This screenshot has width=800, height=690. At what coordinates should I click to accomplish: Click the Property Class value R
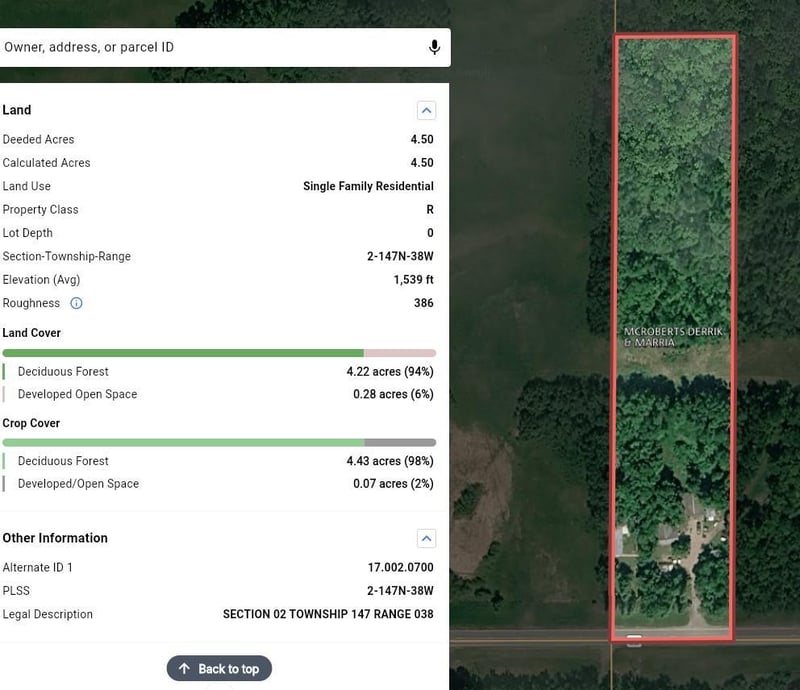[430, 210]
